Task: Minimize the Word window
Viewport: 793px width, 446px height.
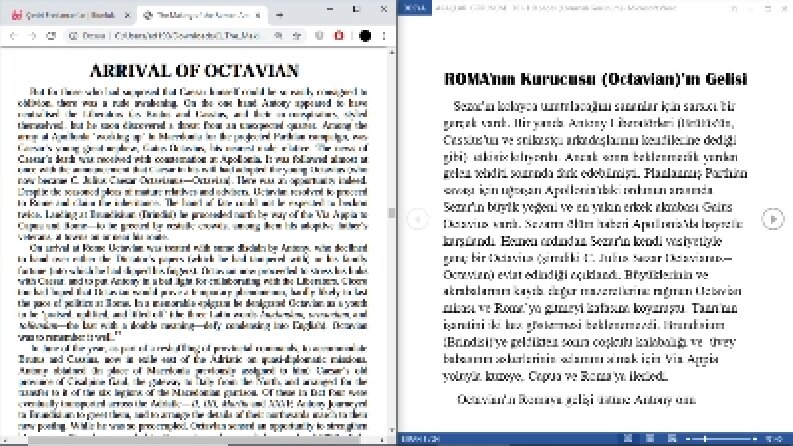Action: (x=751, y=8)
